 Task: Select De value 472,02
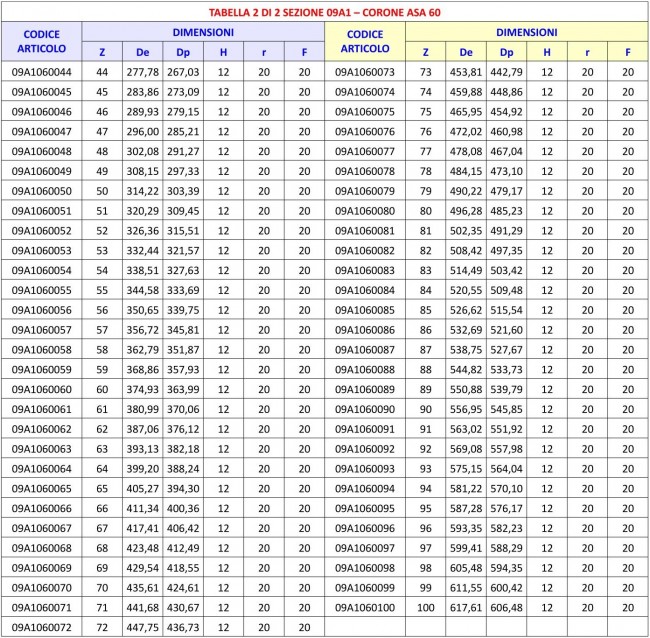pyautogui.click(x=466, y=131)
